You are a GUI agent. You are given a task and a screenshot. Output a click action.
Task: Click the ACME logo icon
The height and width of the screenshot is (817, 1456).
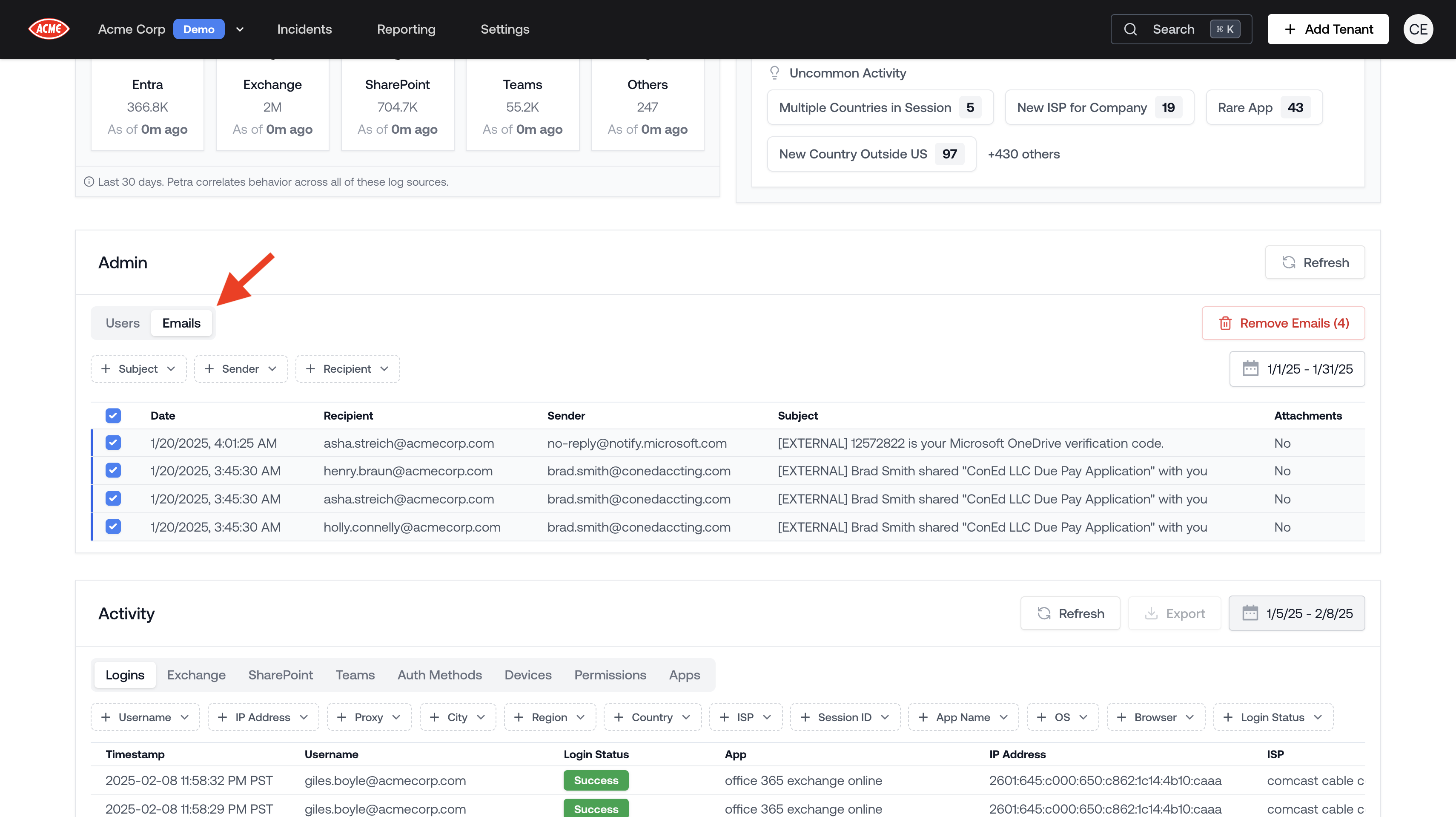click(49, 29)
